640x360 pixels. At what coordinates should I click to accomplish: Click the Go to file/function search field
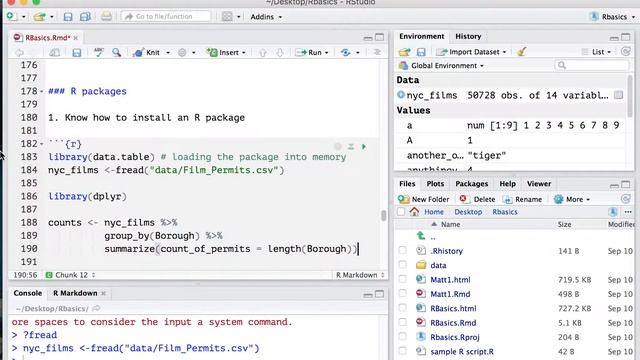click(x=165, y=16)
